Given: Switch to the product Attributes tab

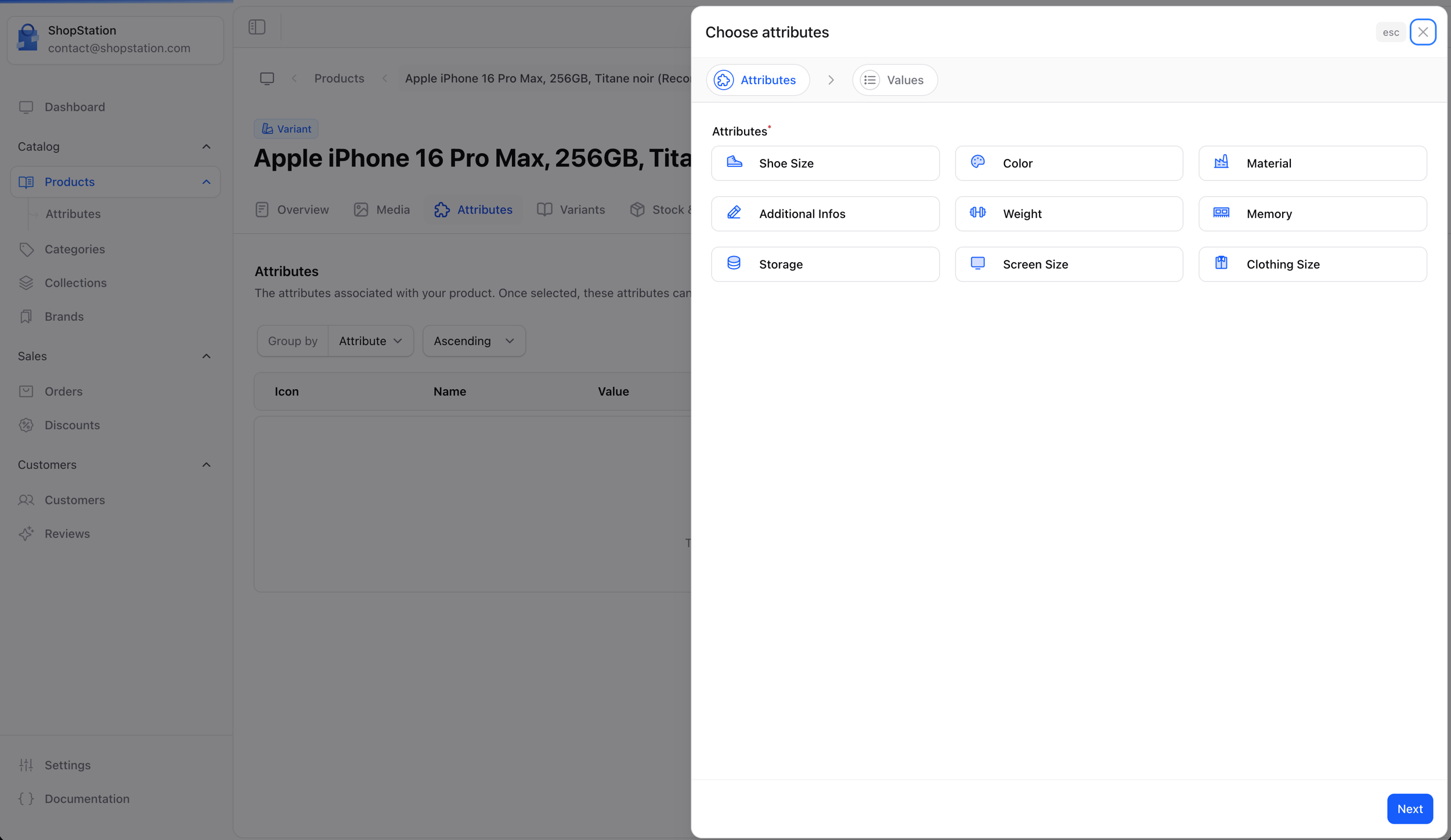Looking at the screenshot, I should (x=473, y=209).
